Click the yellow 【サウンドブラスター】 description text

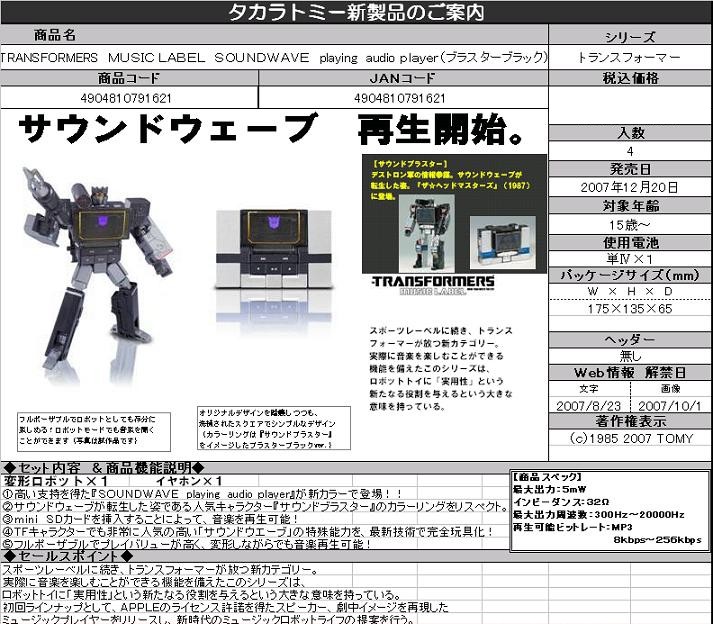[x=451, y=180]
